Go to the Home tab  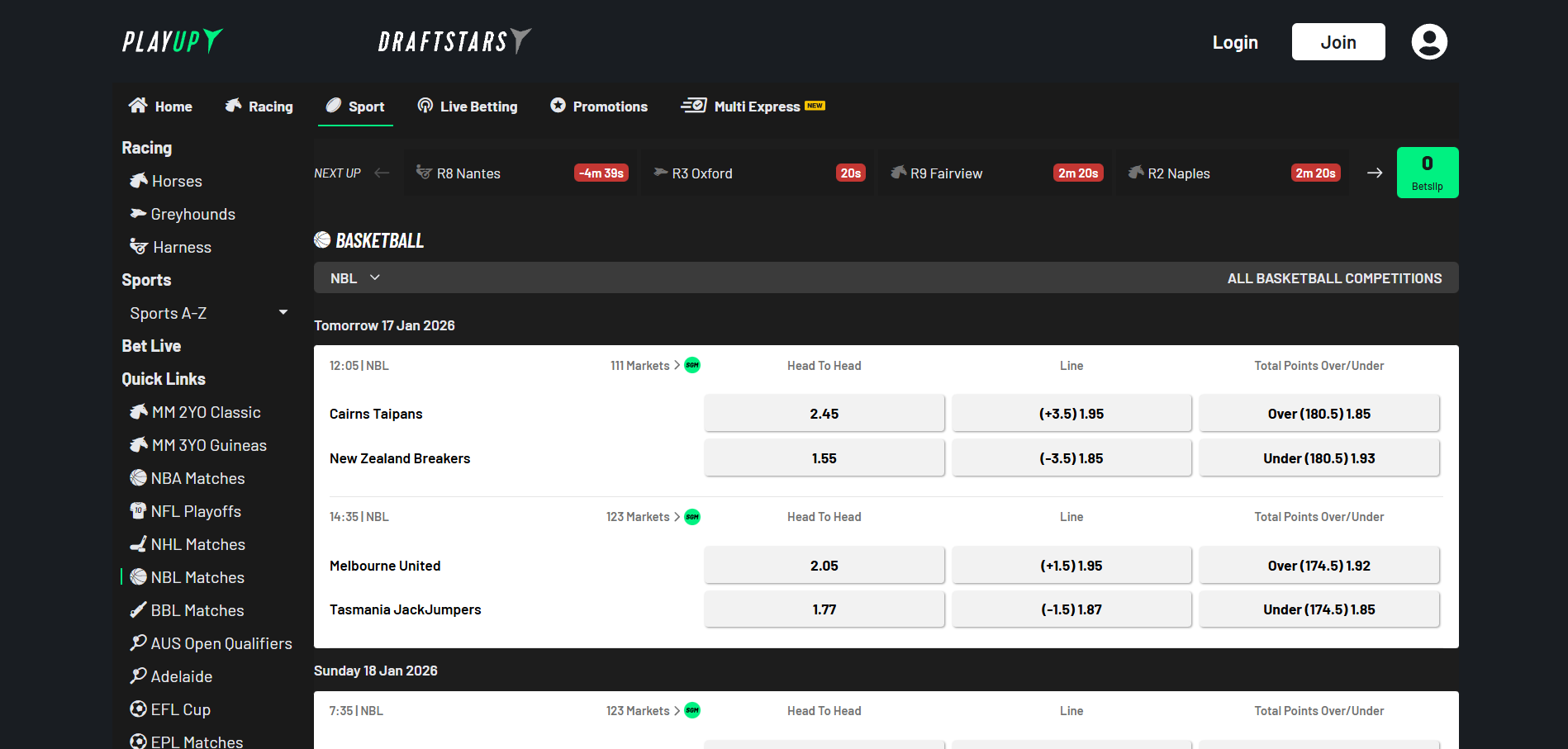point(160,107)
